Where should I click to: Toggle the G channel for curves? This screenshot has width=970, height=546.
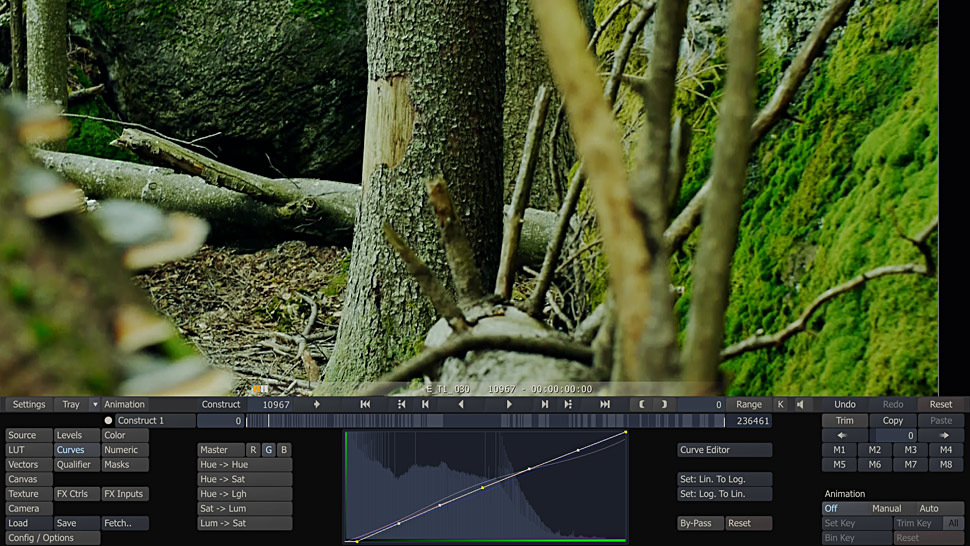(x=268, y=450)
